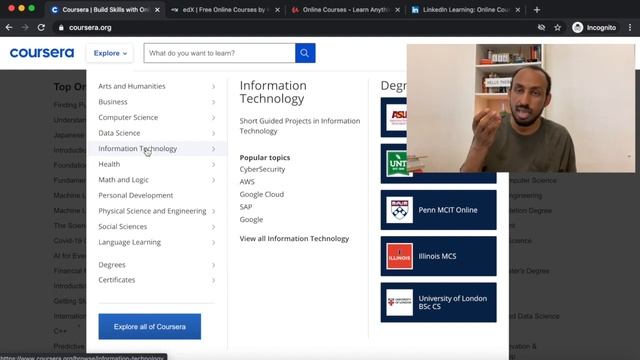Expand Math and Logic chevron
The width and height of the screenshot is (640, 360).
coord(213,180)
